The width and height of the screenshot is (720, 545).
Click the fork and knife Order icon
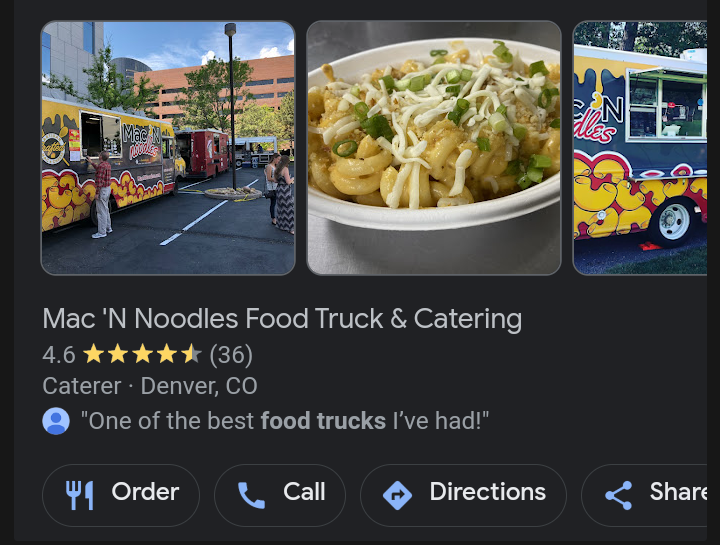click(79, 495)
